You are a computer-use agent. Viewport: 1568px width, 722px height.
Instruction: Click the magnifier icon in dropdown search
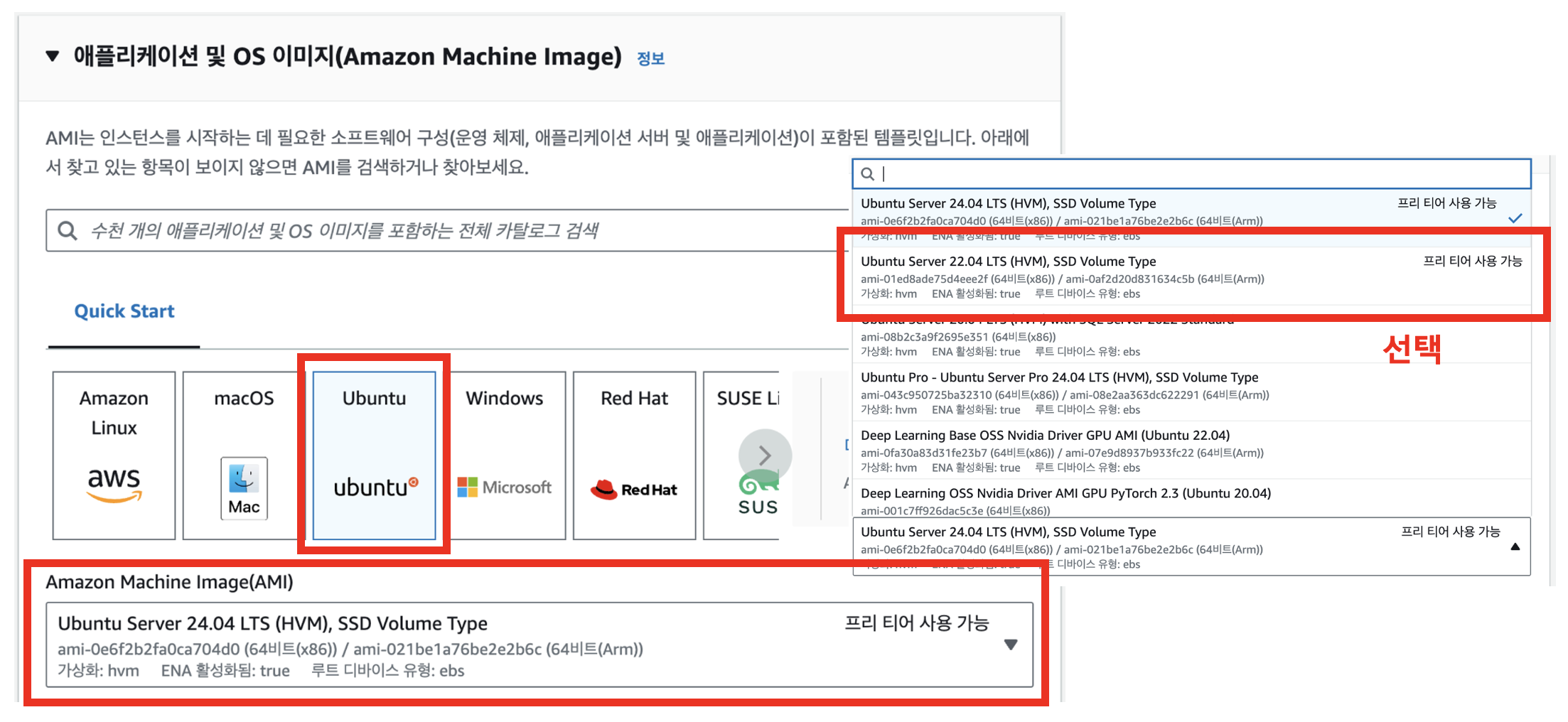(x=867, y=173)
